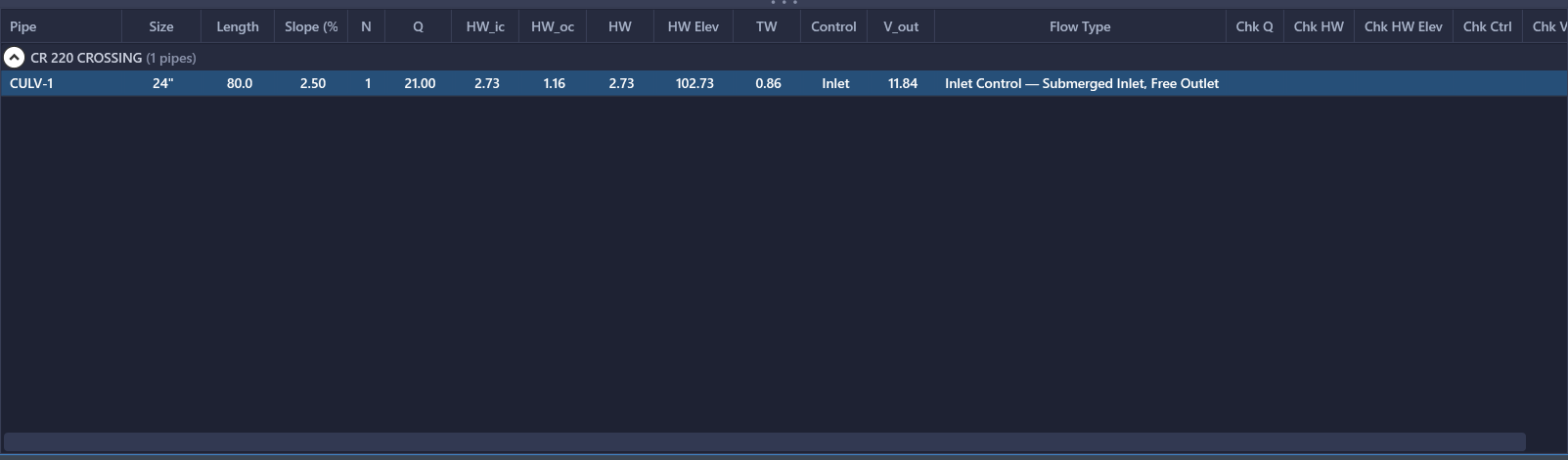Click the TW column header
Viewport: 1568px width, 460px height.
coord(767,26)
